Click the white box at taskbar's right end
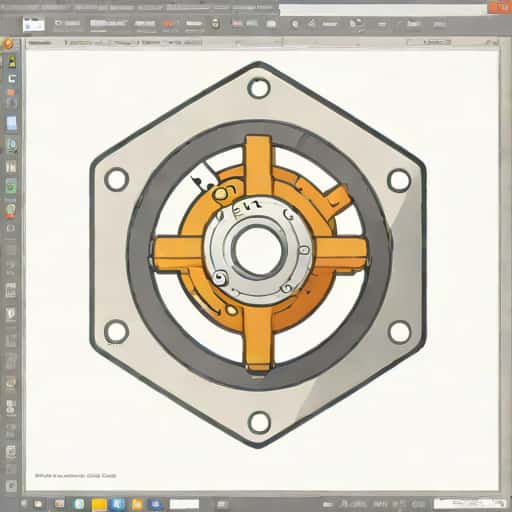512x512 pixels. point(469,503)
